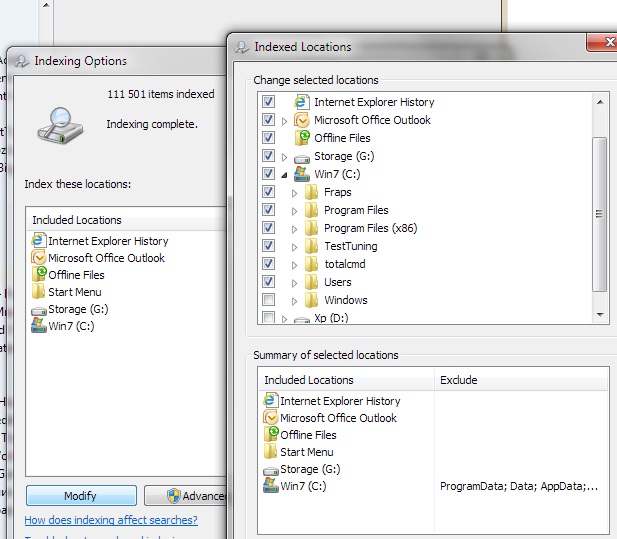Uncheck the TestTuning folder checkbox
Viewport: 617px width, 539px height.
coord(268,246)
